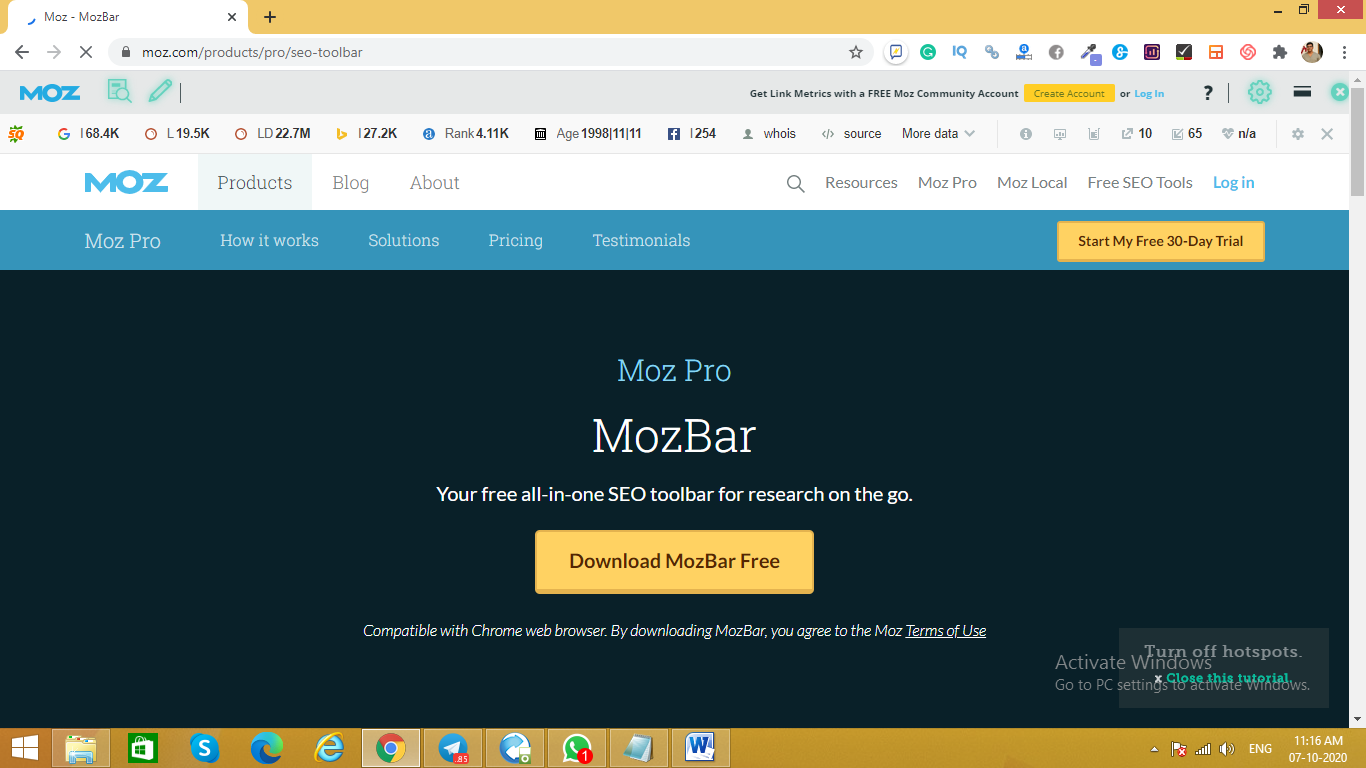Click the Log in link in site header
Image resolution: width=1366 pixels, height=768 pixels.
click(1234, 182)
